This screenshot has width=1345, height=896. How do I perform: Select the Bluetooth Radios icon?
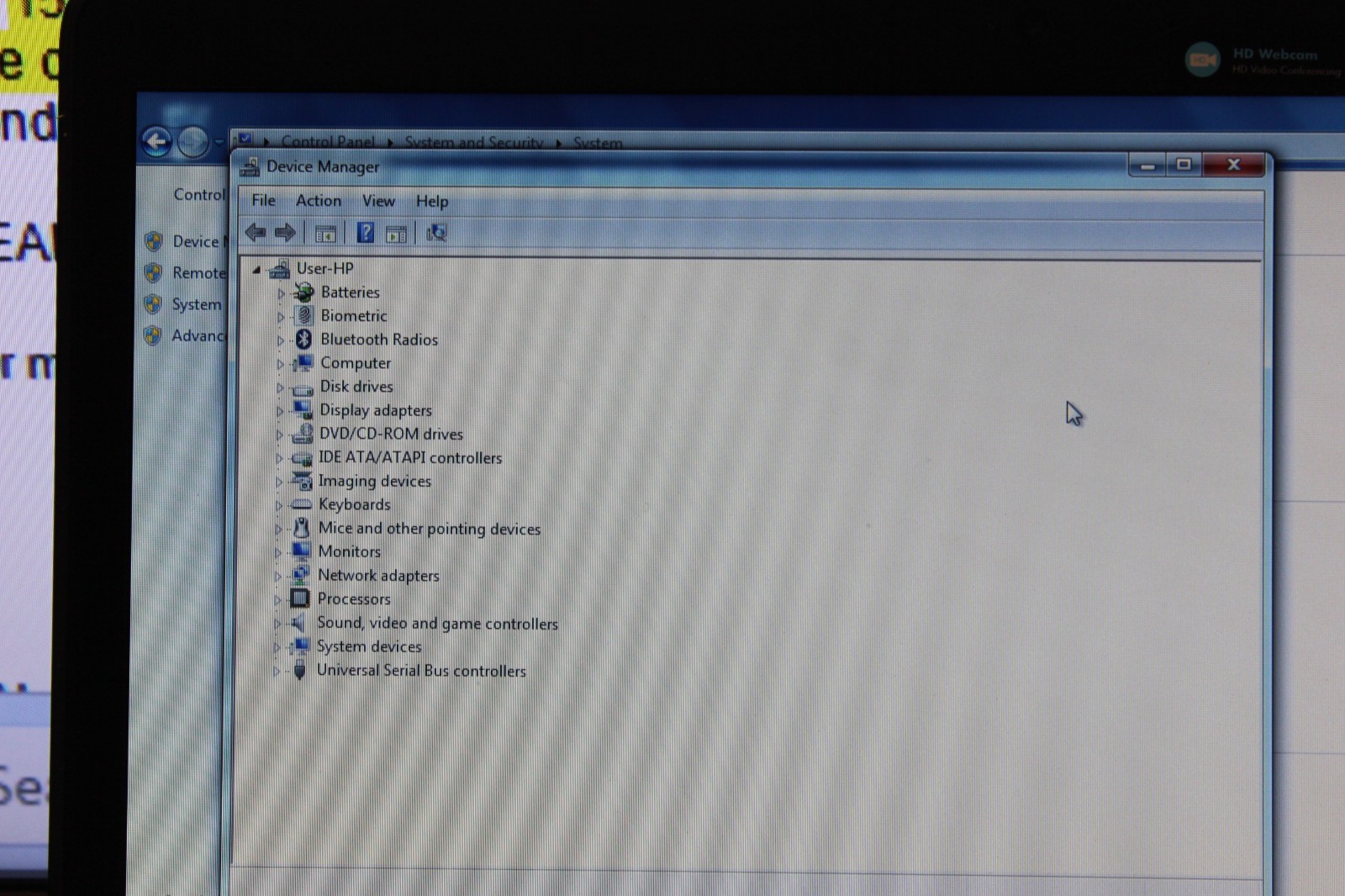coord(303,339)
